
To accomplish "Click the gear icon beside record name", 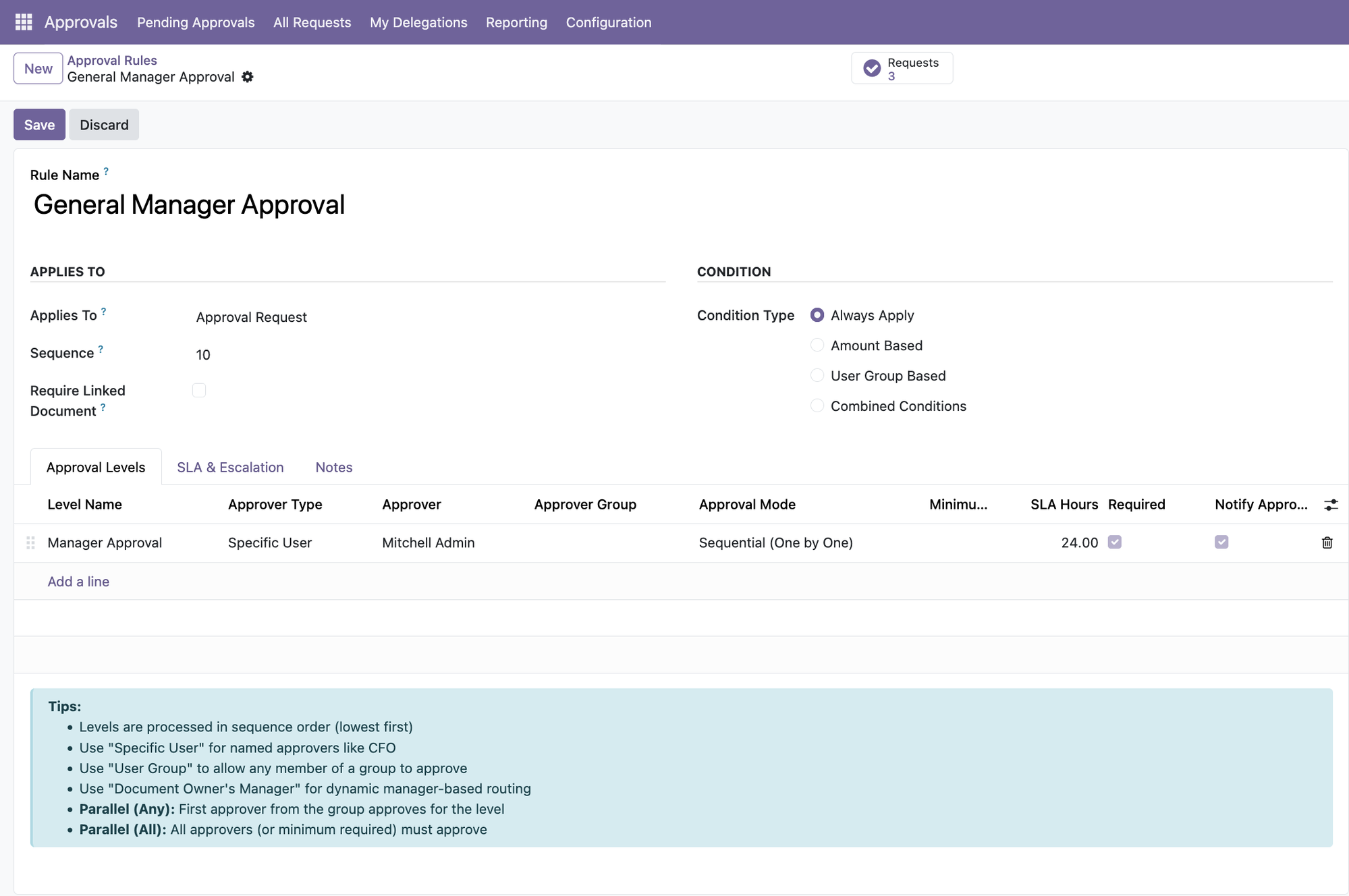I will coord(248,77).
